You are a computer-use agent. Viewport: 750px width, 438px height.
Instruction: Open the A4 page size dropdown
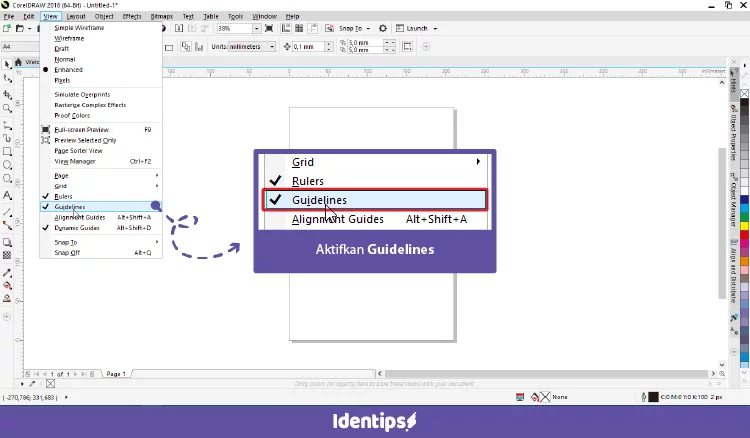coord(20,47)
